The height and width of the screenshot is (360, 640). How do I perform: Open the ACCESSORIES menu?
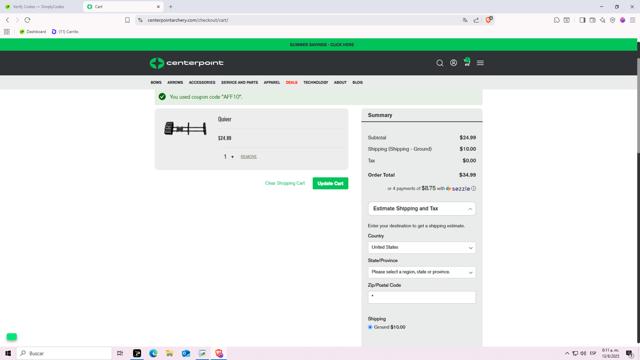[x=202, y=82]
